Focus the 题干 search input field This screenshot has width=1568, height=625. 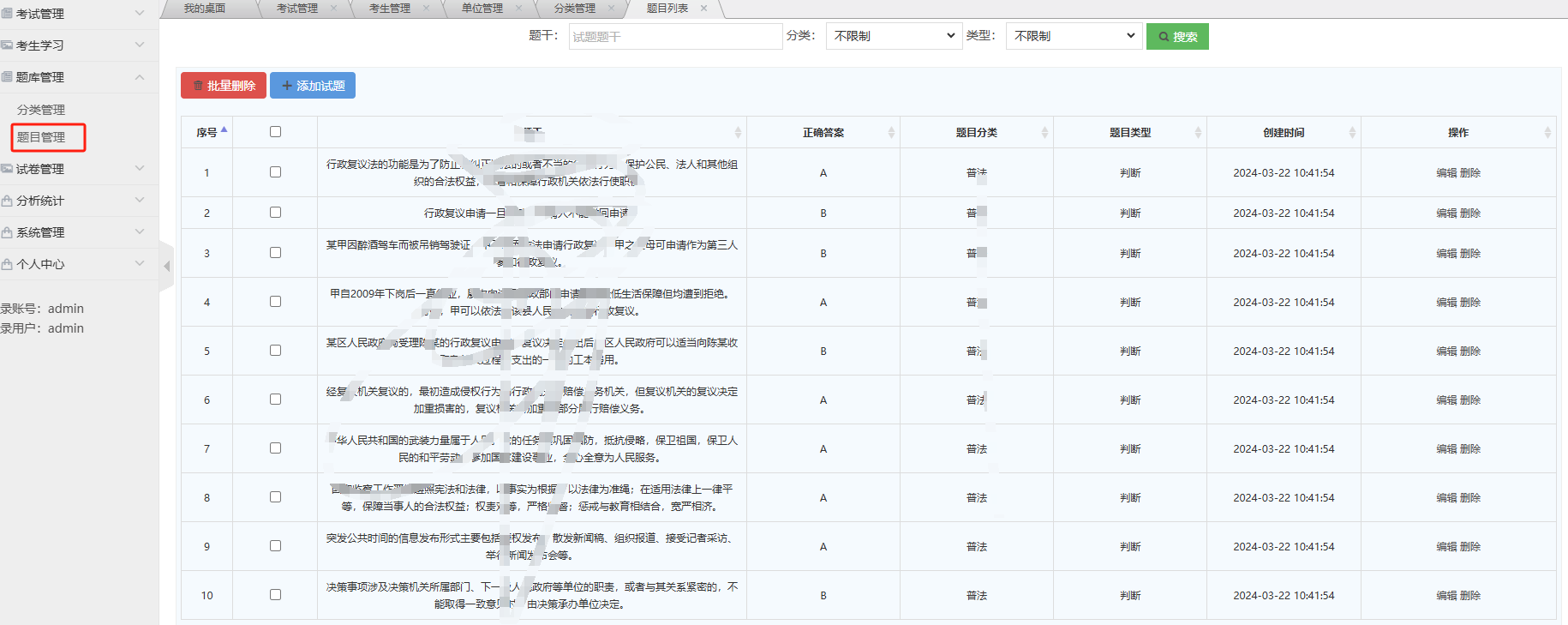coord(675,37)
